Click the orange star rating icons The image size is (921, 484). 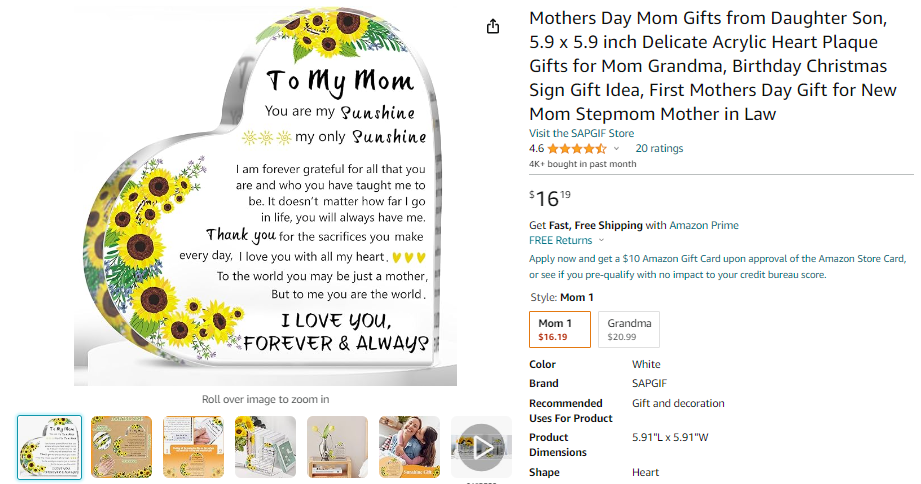577,149
